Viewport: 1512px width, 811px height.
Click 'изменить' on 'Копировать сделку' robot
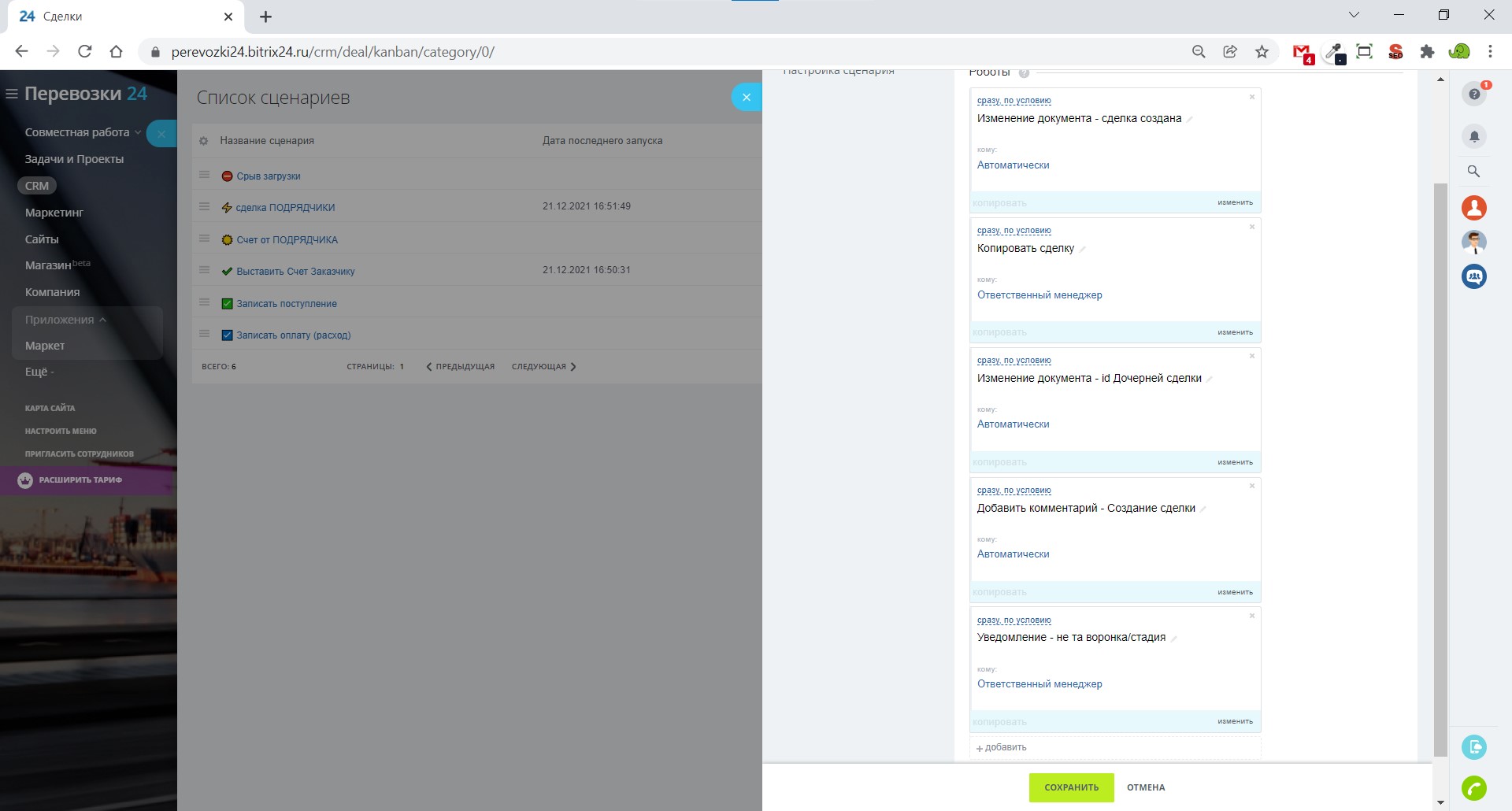[x=1235, y=332]
